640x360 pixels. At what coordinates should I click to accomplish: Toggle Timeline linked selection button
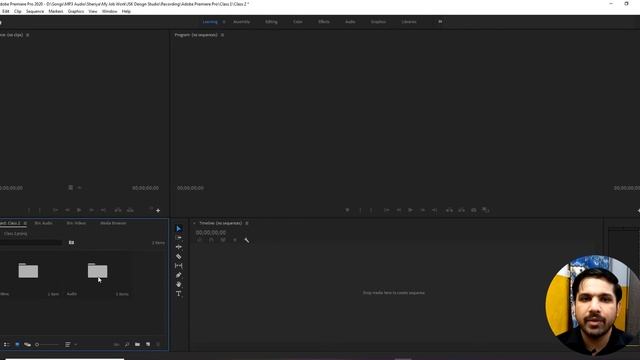(223, 240)
